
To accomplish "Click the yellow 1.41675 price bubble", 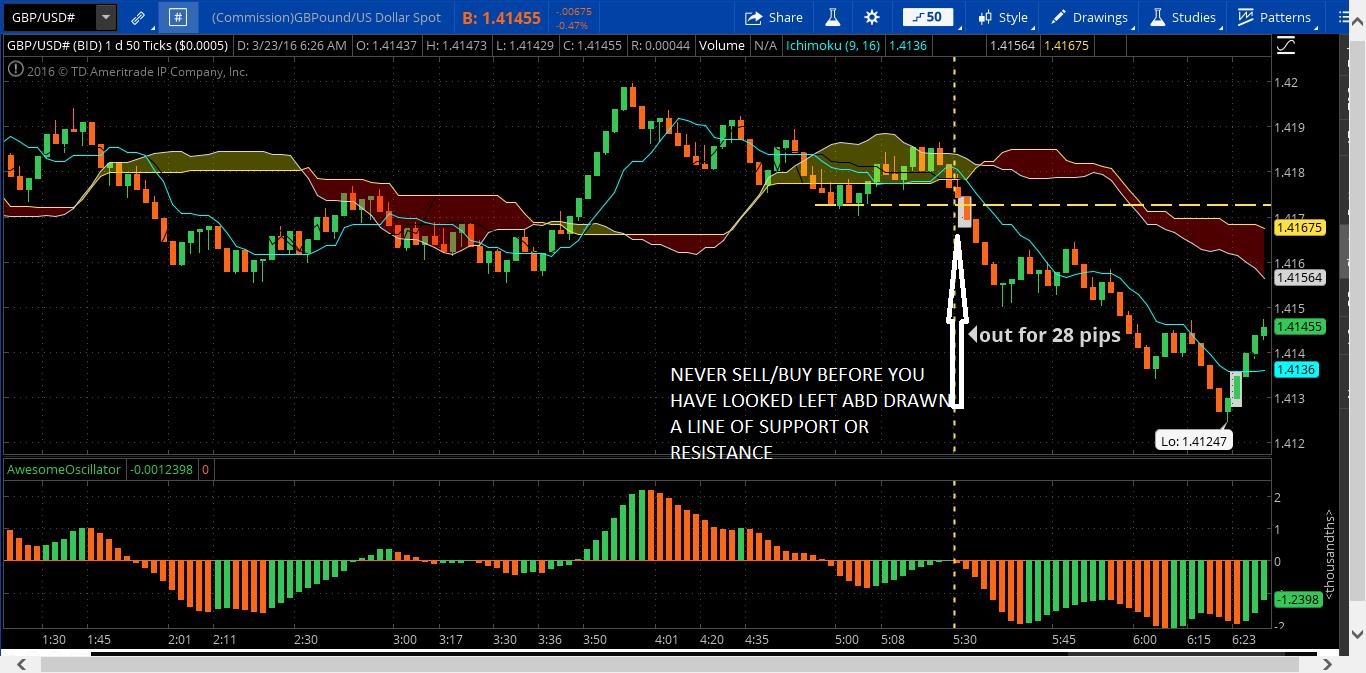I will (x=1300, y=228).
